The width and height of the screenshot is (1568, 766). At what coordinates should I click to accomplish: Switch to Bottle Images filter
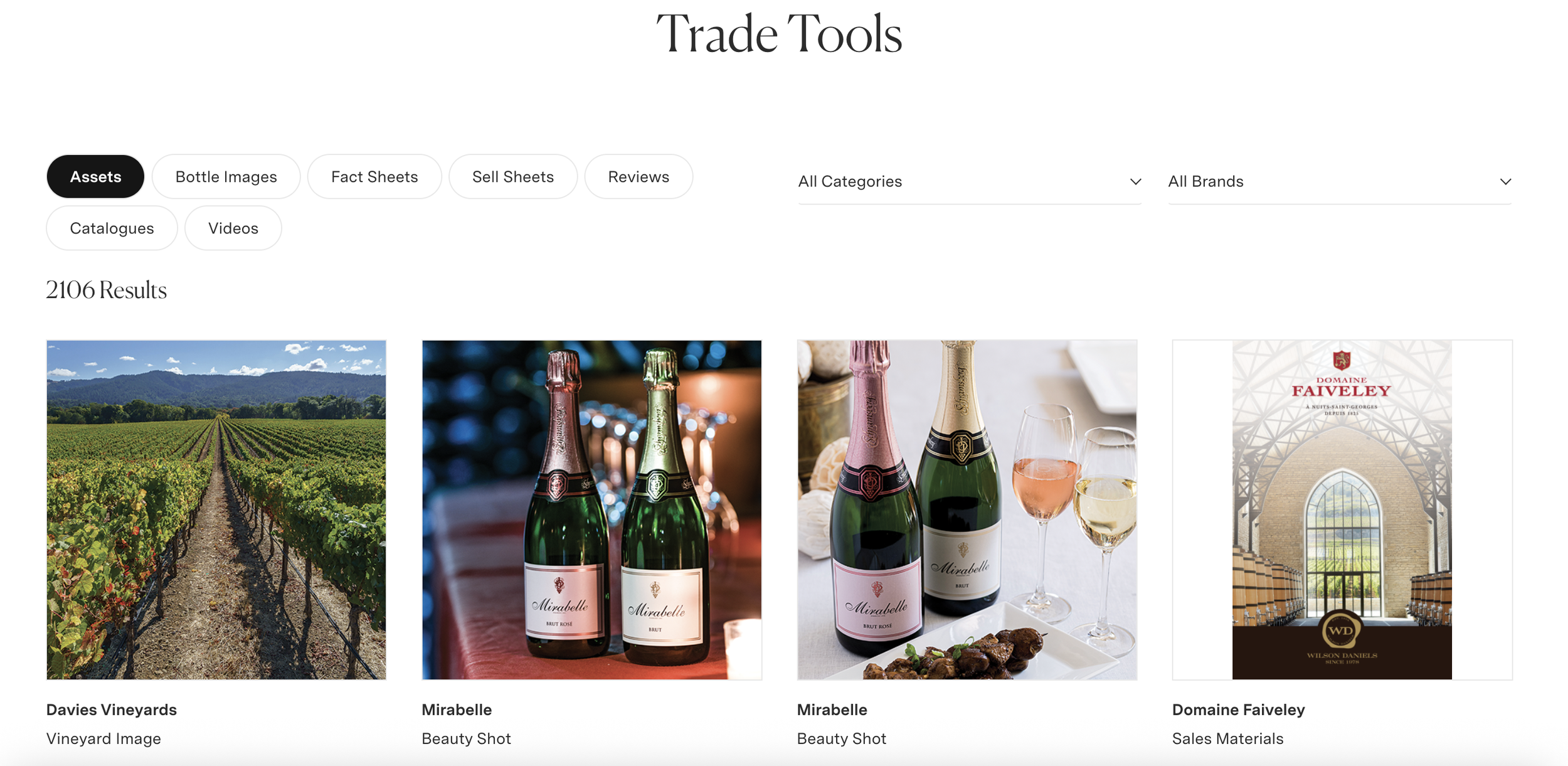pos(226,177)
